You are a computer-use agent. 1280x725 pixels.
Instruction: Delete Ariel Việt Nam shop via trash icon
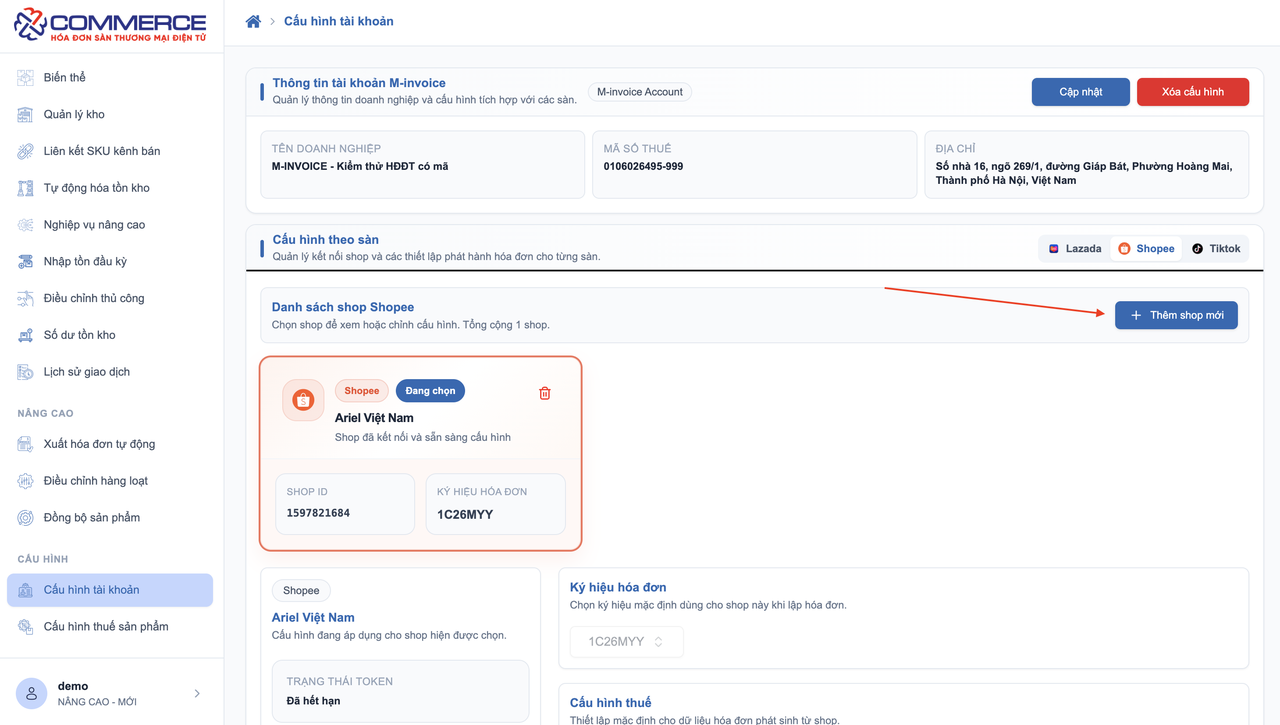pyautogui.click(x=545, y=393)
